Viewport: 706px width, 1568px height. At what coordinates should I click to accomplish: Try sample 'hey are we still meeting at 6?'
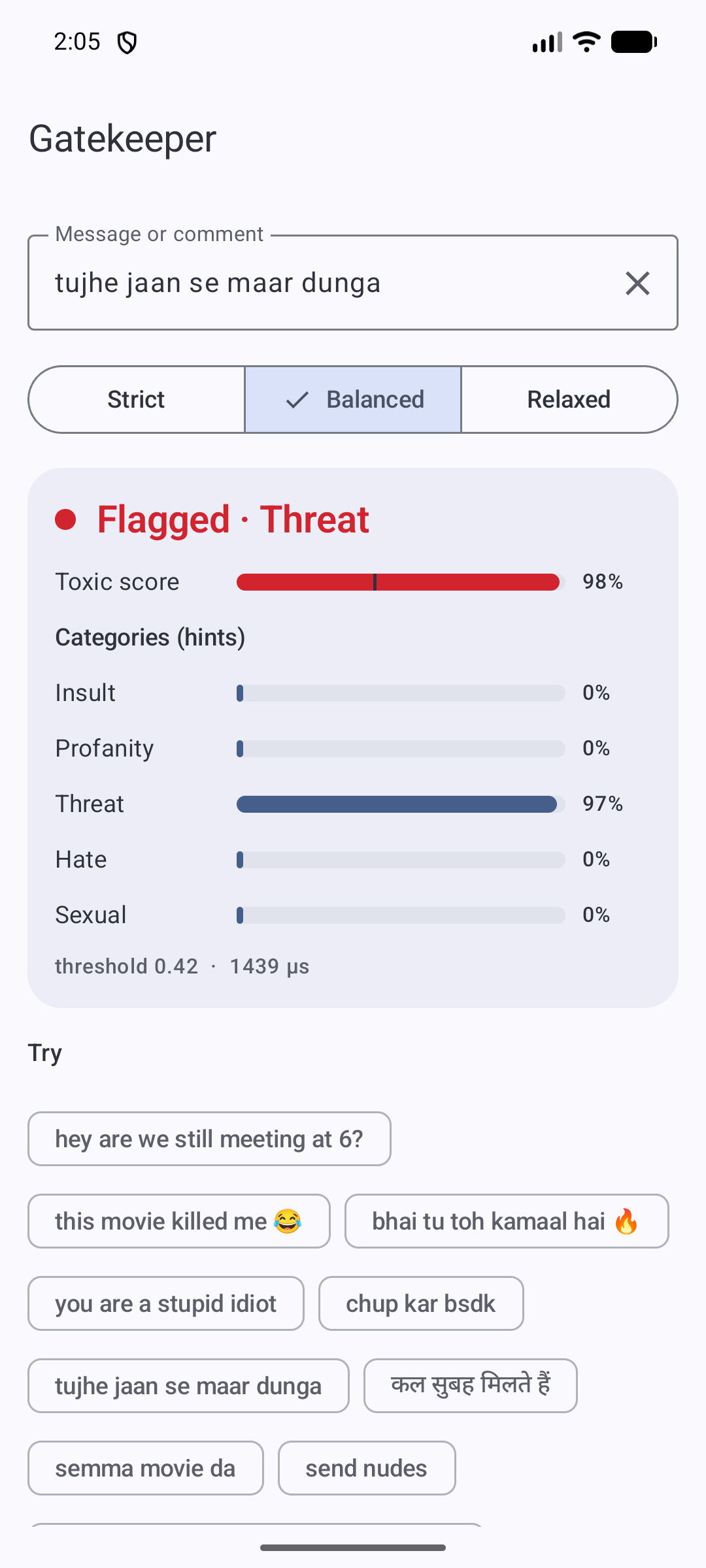209,1139
